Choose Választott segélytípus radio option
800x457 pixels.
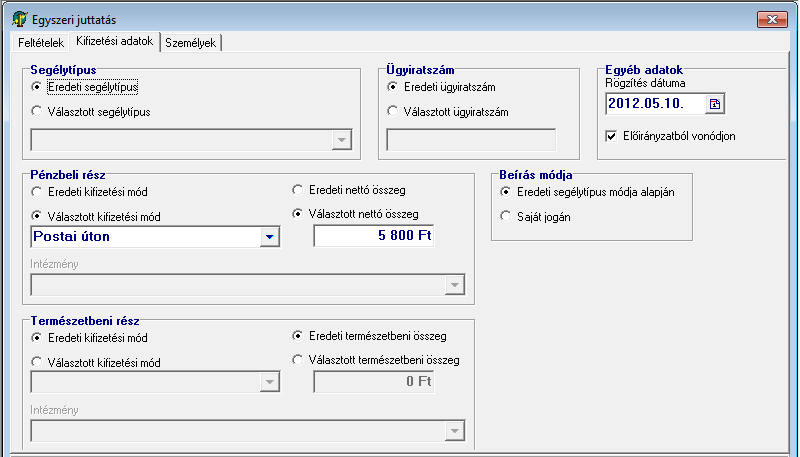[x=36, y=111]
